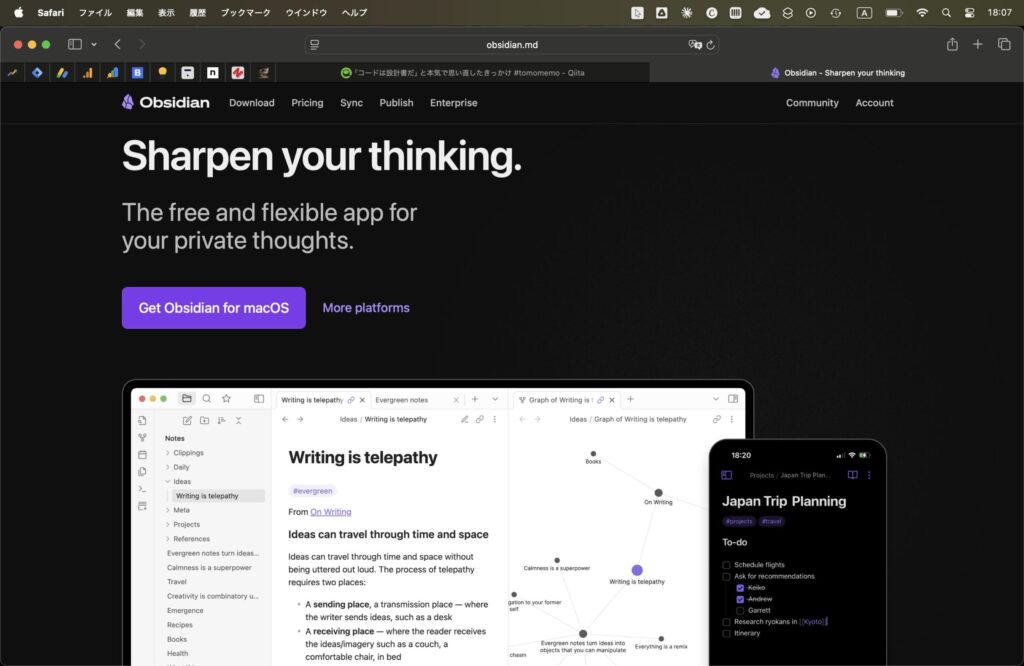Viewport: 1024px width, 666px height.
Task: Uncheck the Keiko to-do checkbox
Action: (x=740, y=588)
